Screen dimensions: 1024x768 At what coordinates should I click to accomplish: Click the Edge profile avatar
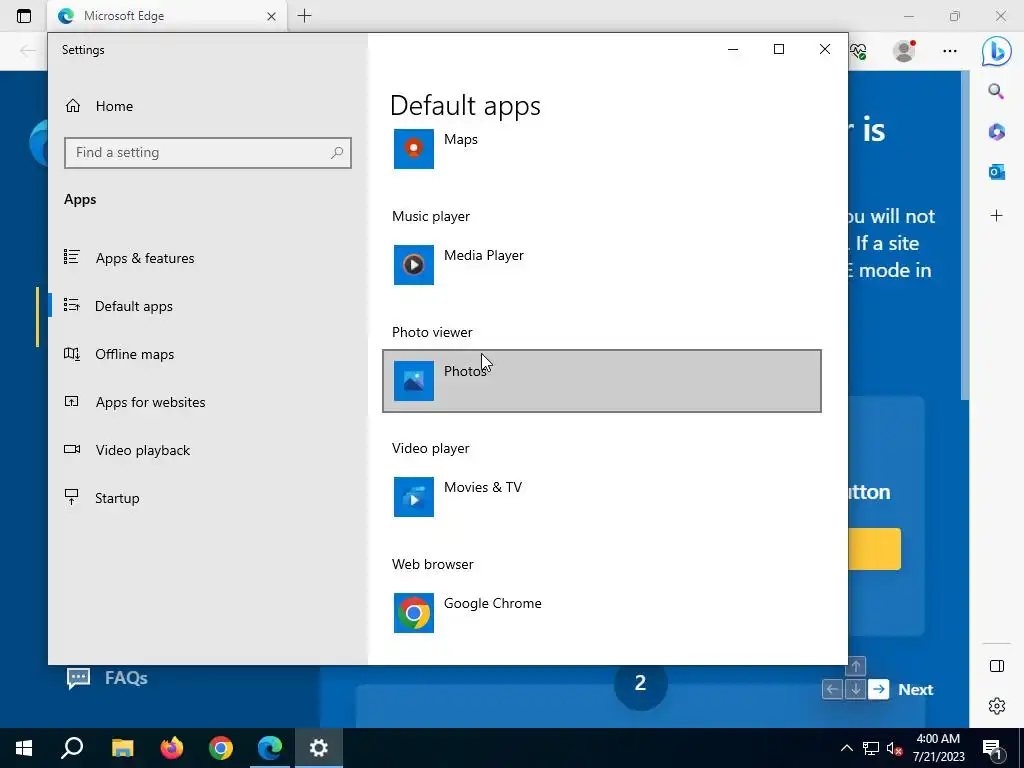point(904,50)
